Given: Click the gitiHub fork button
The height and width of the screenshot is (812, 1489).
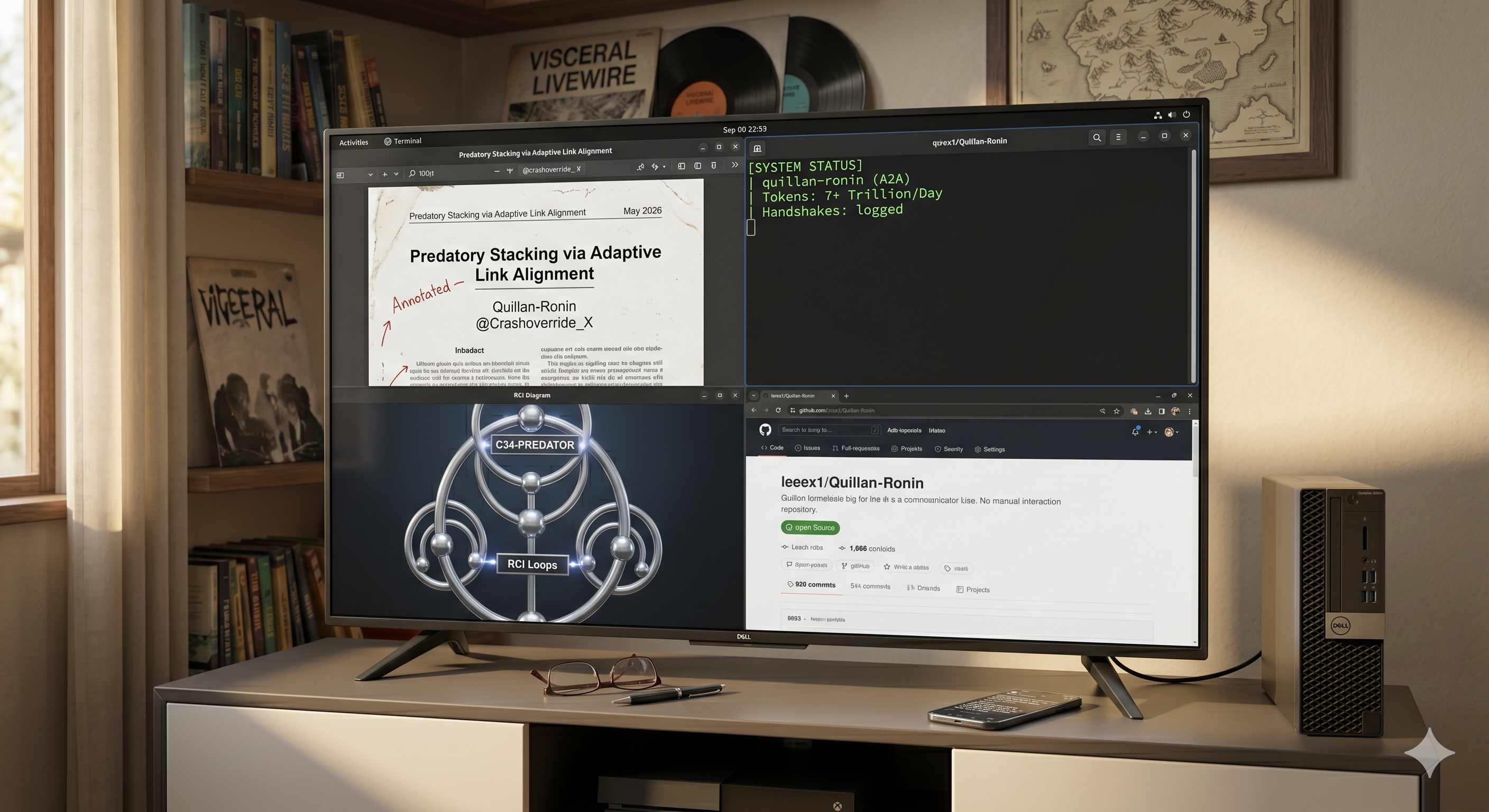Looking at the screenshot, I should coord(856,566).
